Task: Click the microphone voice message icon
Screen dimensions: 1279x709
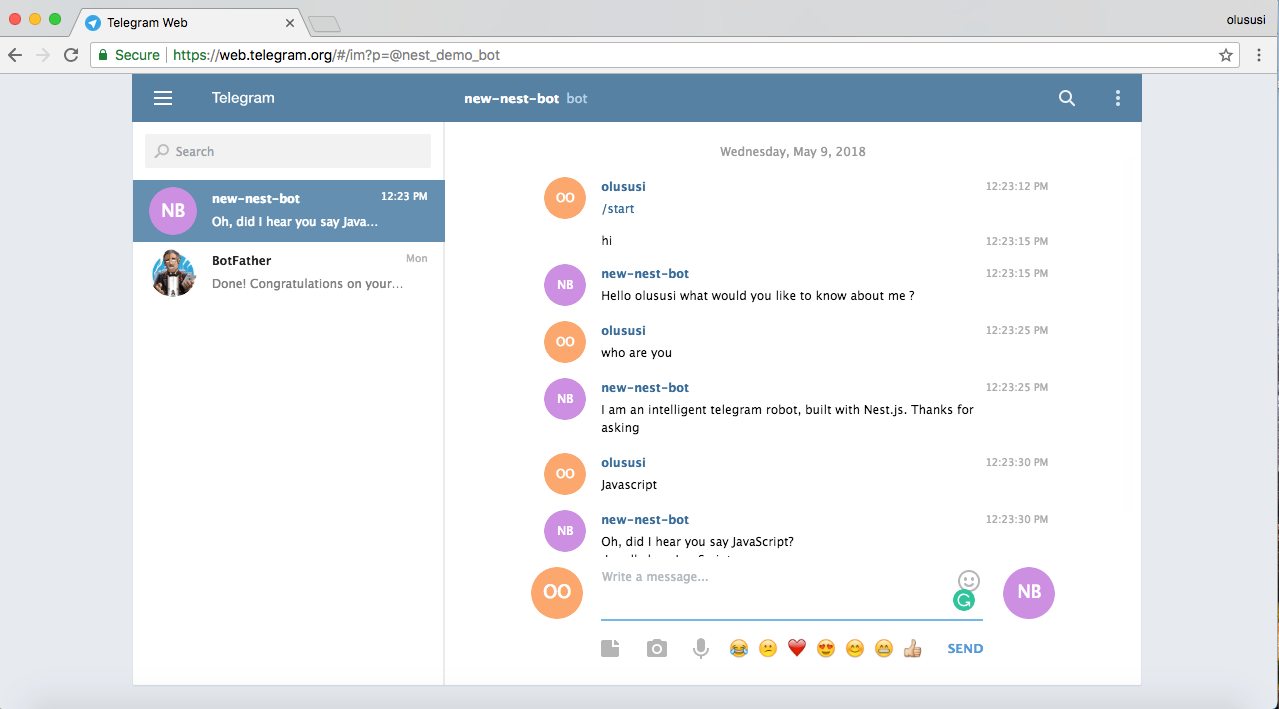Action: 701,648
